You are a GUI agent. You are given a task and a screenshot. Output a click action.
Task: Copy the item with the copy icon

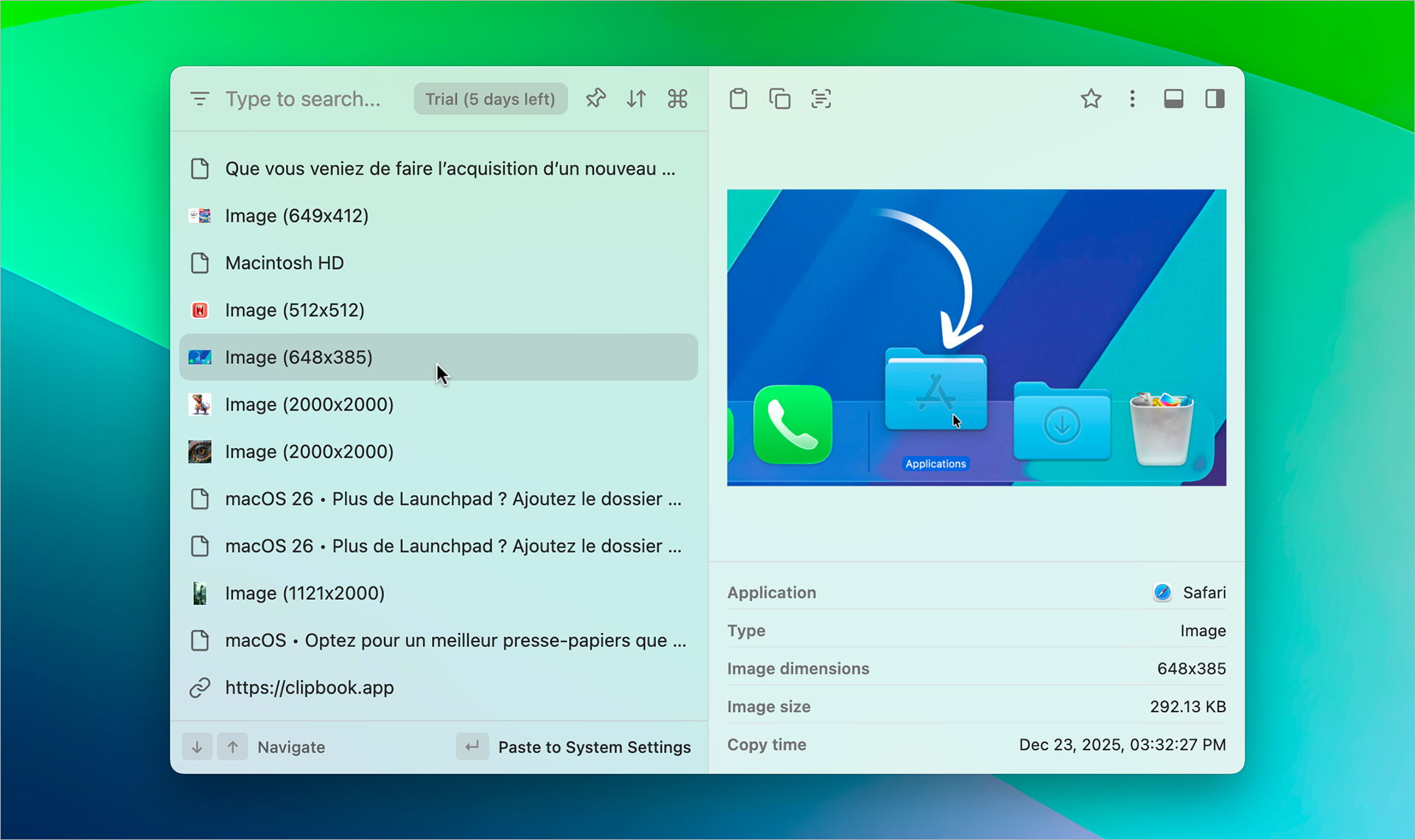[x=779, y=98]
